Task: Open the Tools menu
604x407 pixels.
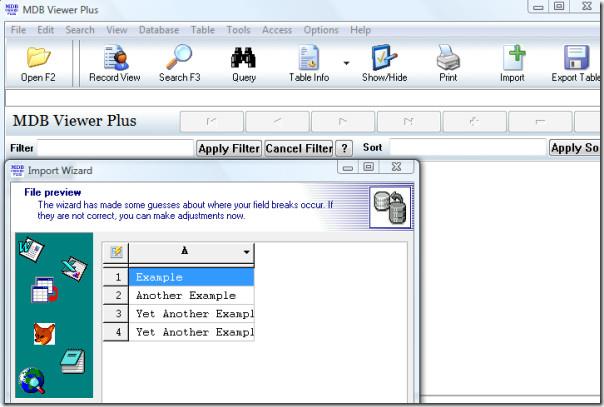Action: (238, 30)
